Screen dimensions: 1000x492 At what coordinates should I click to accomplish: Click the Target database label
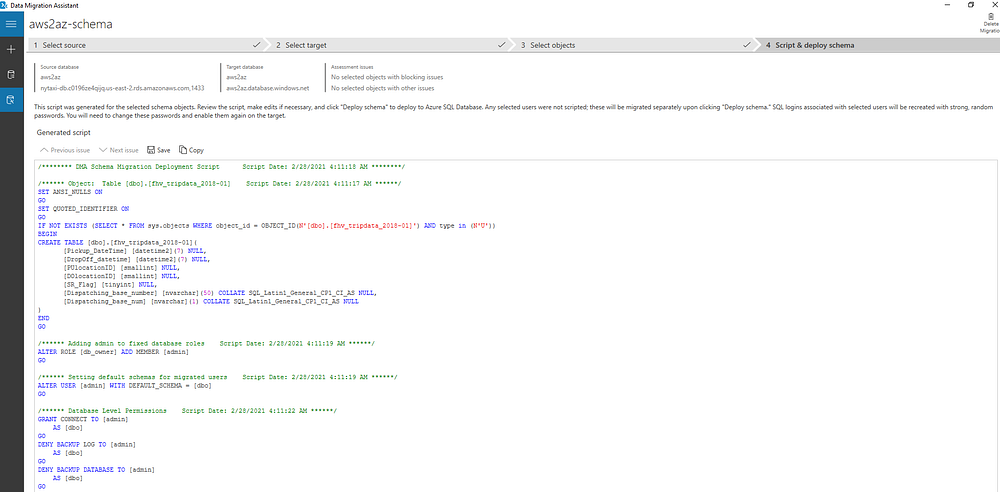[x=245, y=66]
